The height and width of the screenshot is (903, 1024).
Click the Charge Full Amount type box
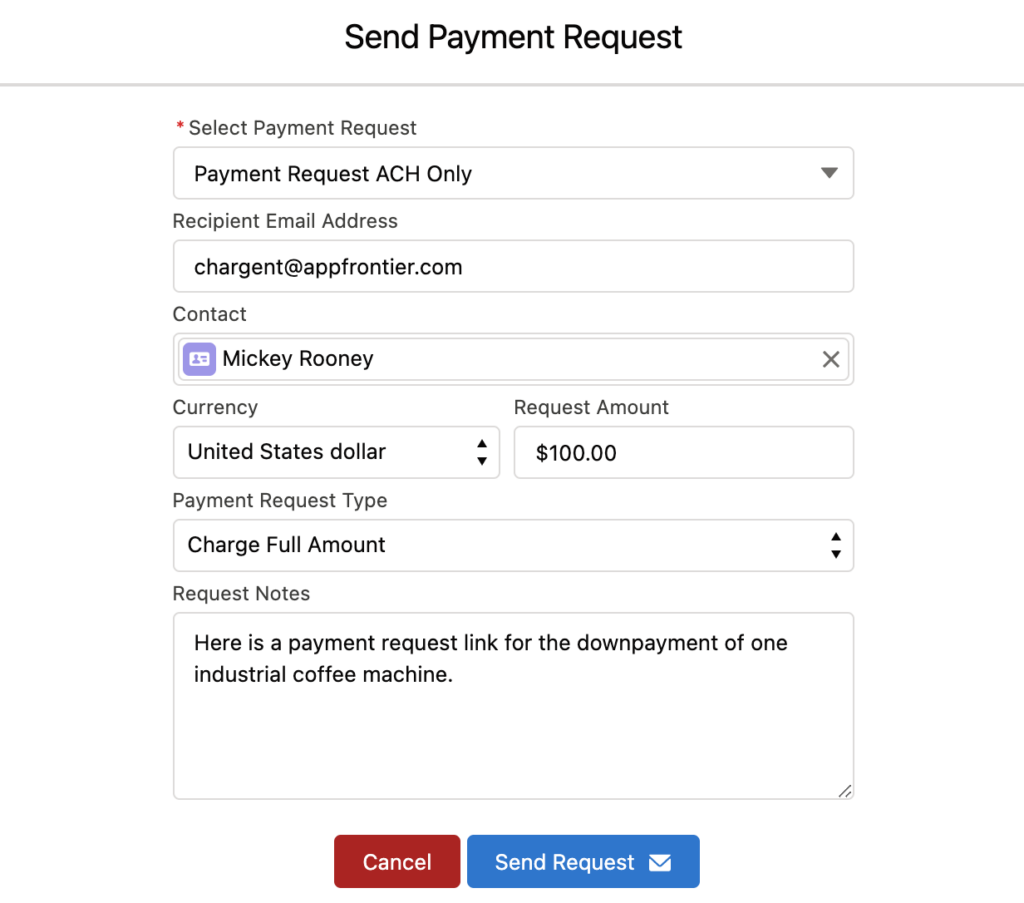coord(513,545)
